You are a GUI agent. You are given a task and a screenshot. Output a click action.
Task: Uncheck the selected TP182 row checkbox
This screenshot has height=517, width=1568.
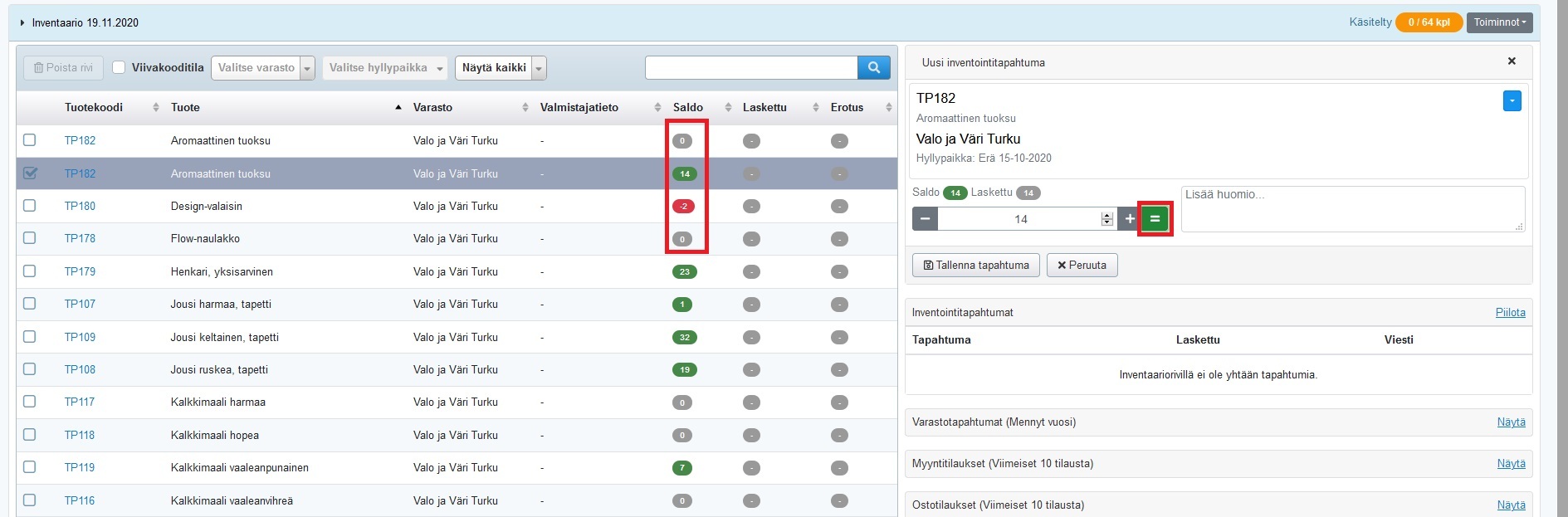[30, 173]
